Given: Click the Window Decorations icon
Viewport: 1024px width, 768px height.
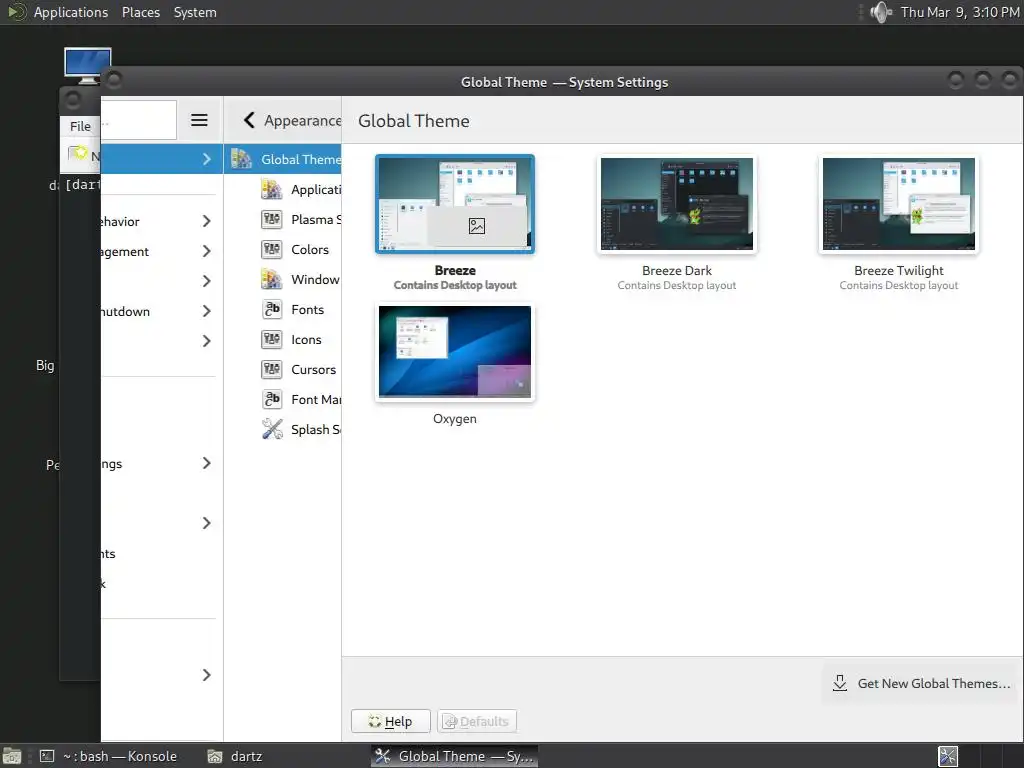Looking at the screenshot, I should (272, 280).
